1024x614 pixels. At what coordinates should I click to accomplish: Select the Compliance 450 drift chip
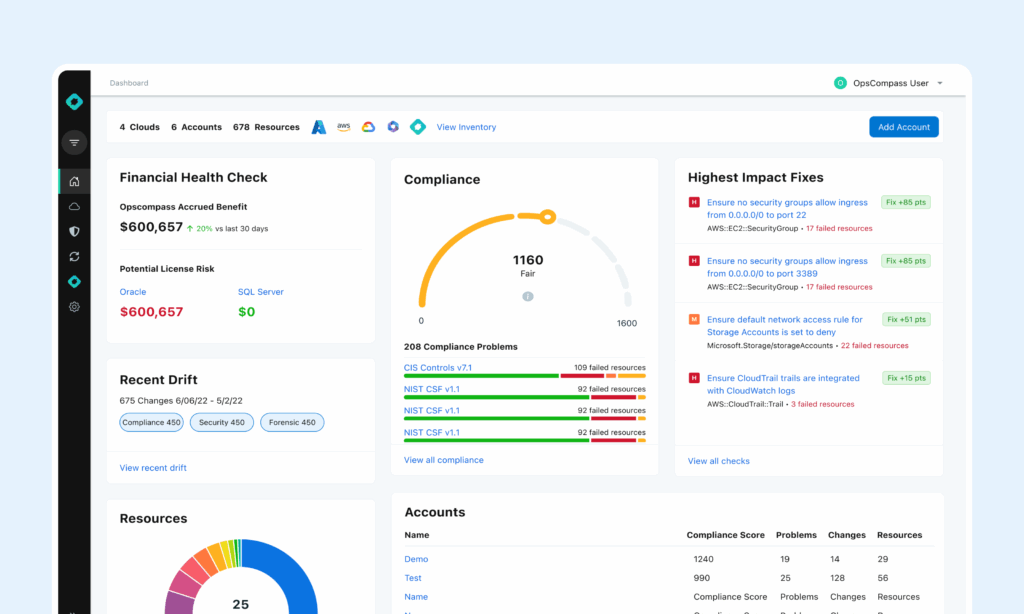(x=152, y=423)
